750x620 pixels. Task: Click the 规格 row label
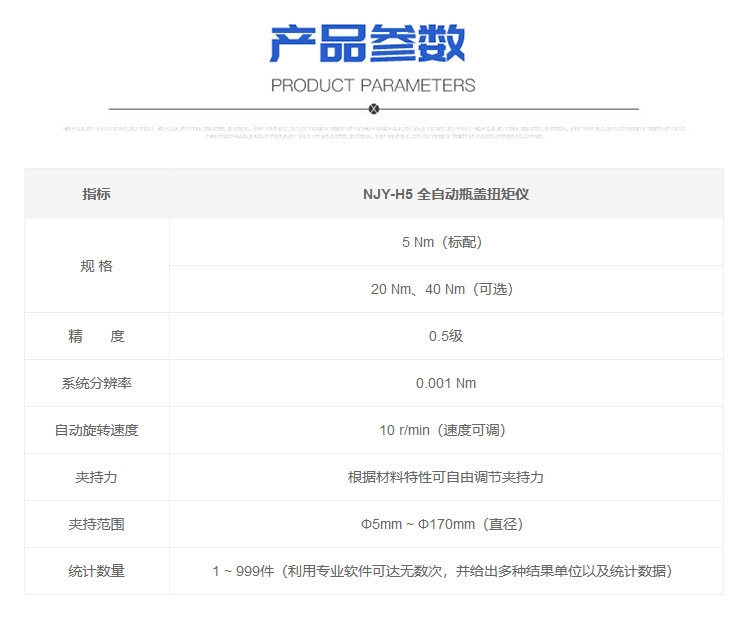click(x=97, y=266)
